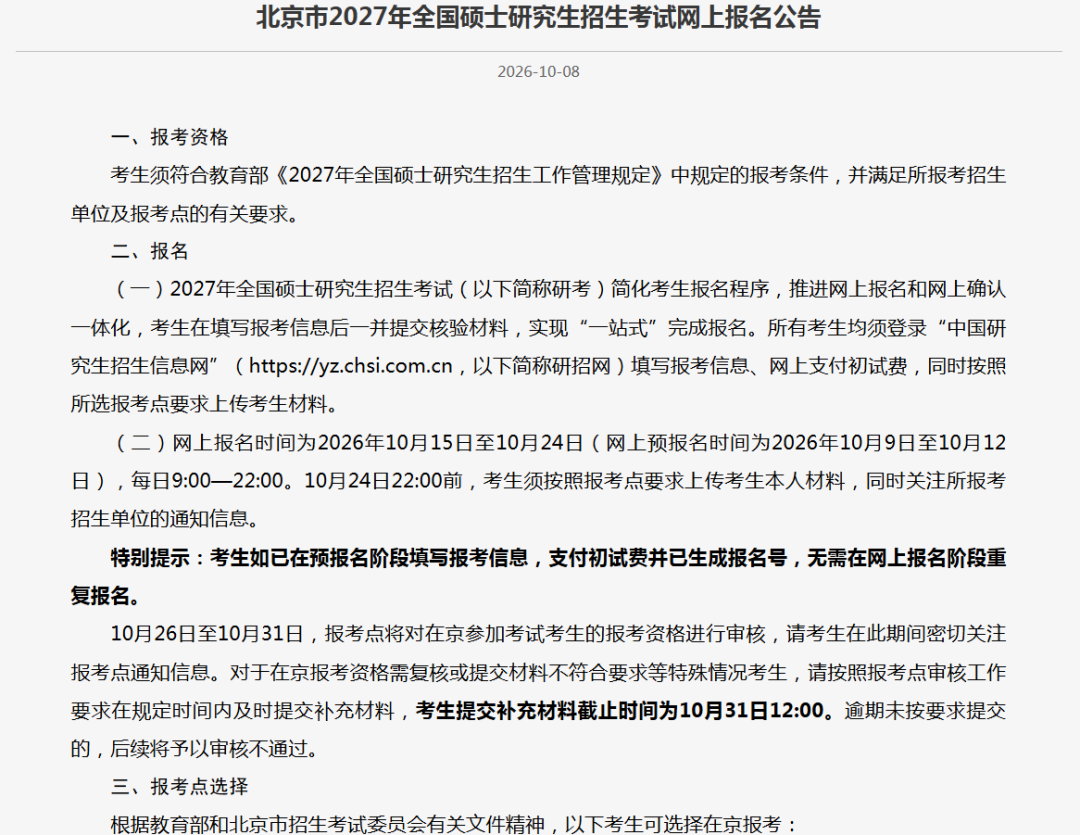Click the phrase "后续将予以审核不通过"
The height and width of the screenshot is (835, 1080).
[209, 748]
